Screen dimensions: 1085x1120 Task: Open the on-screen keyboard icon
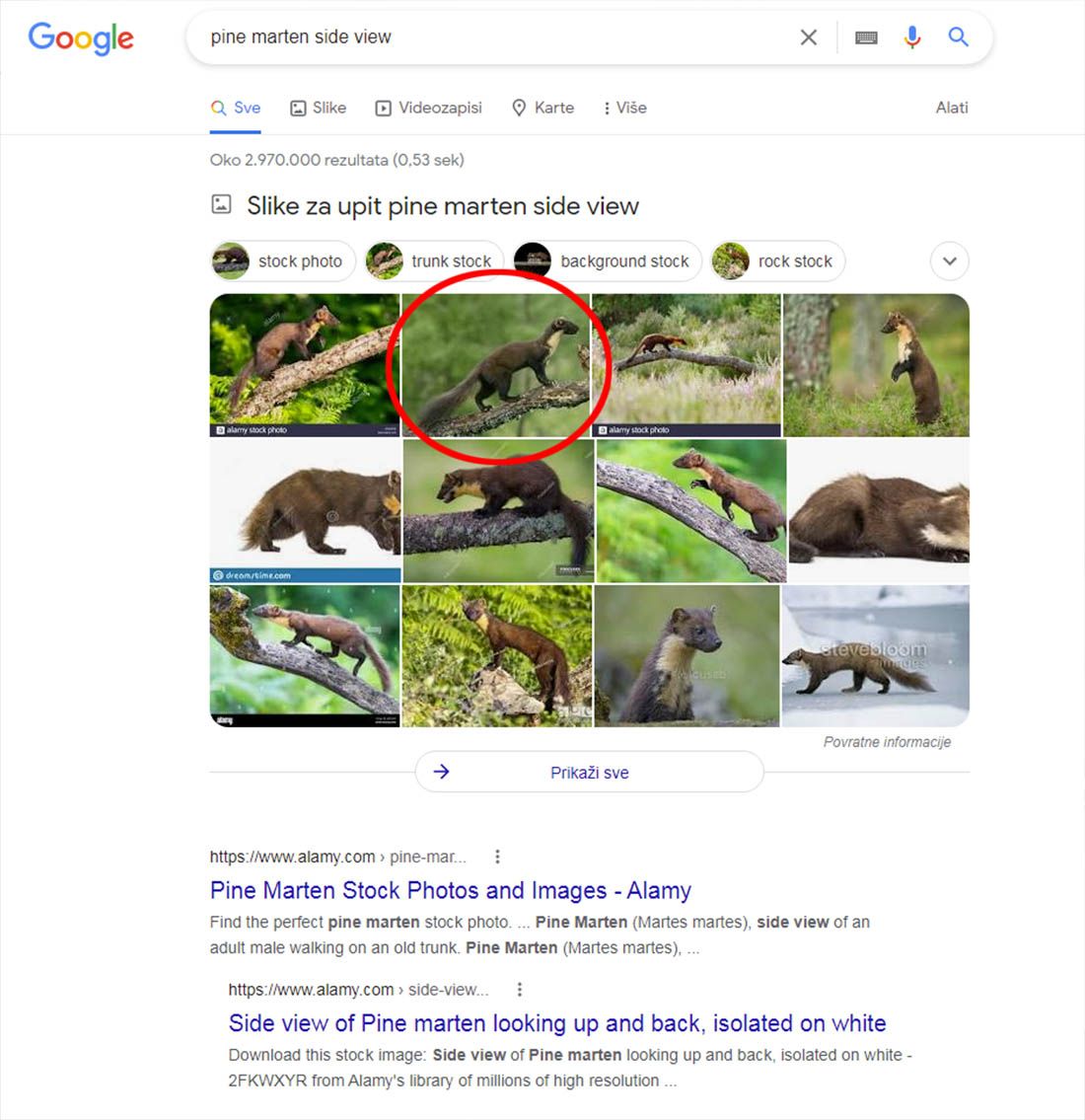point(866,37)
